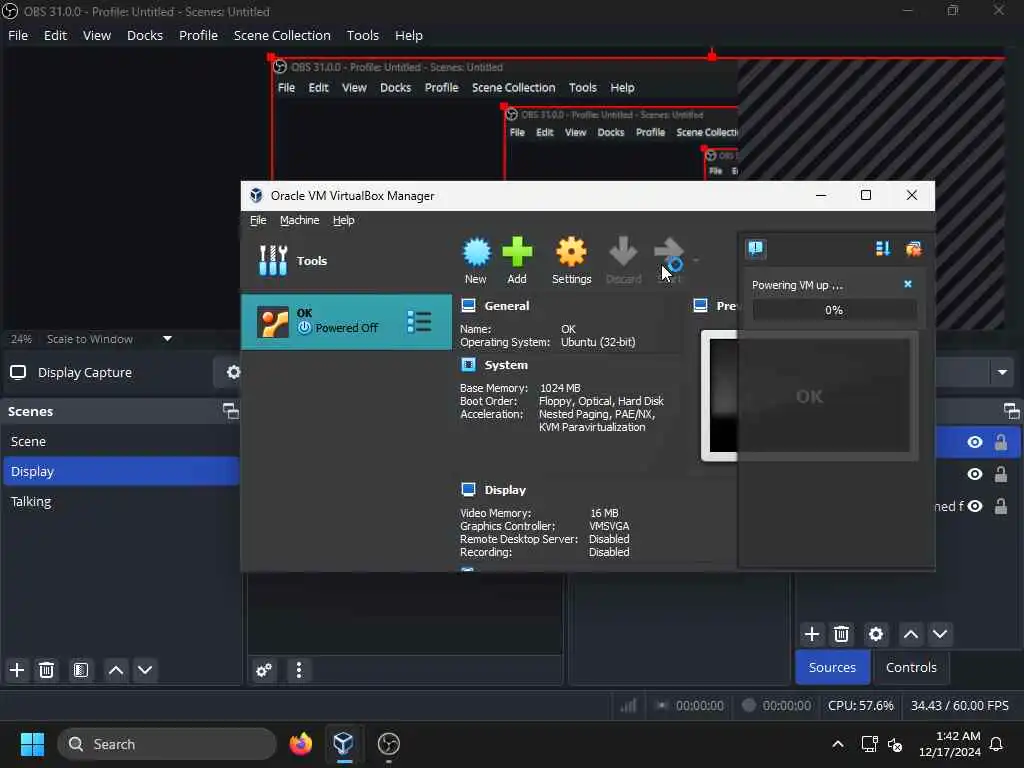Click the Display section header in VirtualBox
Screen dimensions: 1024x768
coord(505,490)
